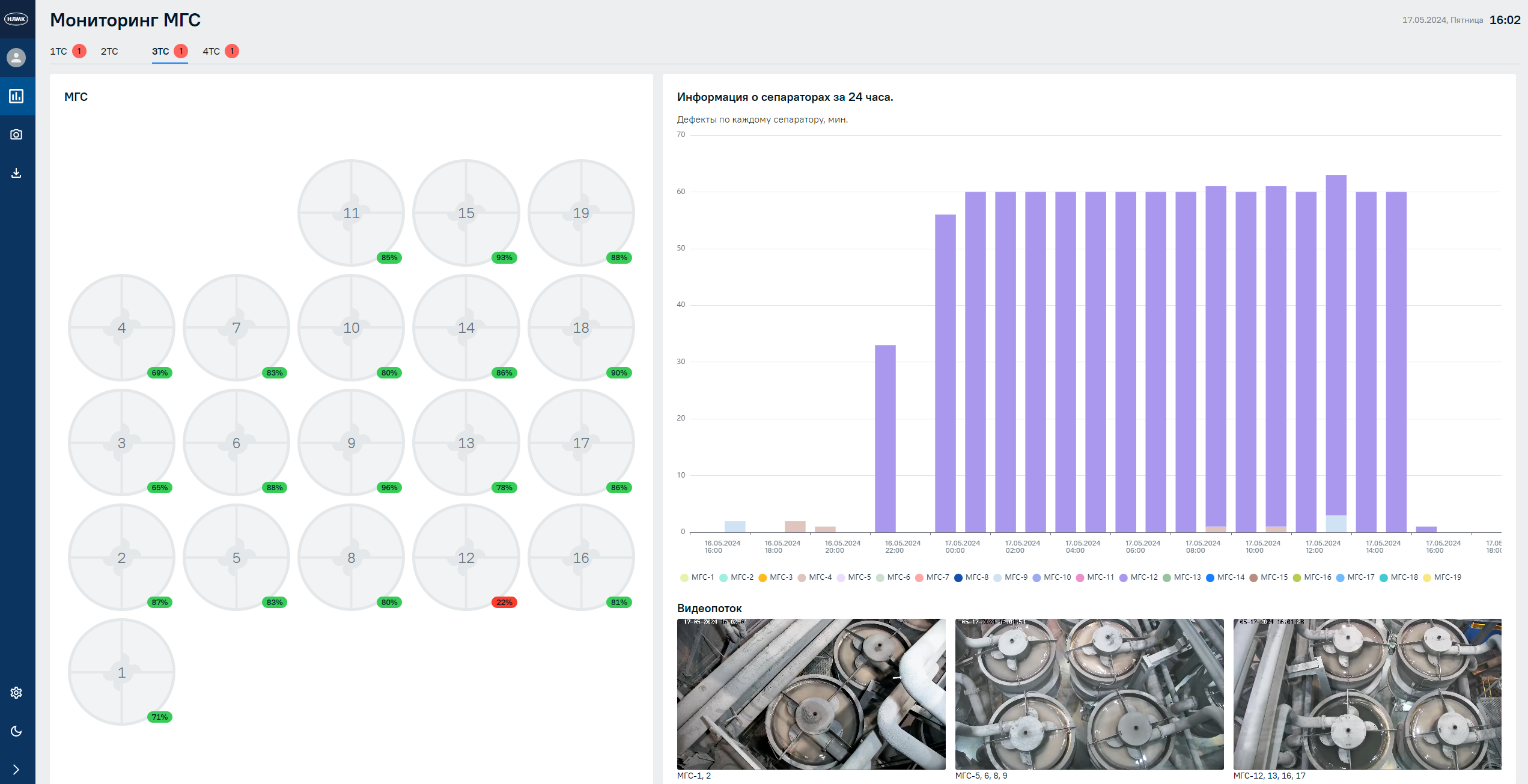This screenshot has width=1528, height=784.
Task: Select separator 17 circle
Action: (581, 443)
